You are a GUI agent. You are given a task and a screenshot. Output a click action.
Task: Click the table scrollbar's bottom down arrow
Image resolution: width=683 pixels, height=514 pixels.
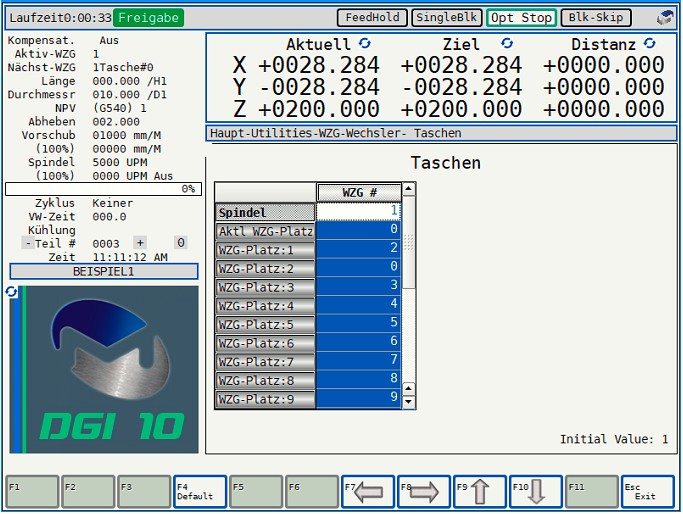pyautogui.click(x=408, y=402)
